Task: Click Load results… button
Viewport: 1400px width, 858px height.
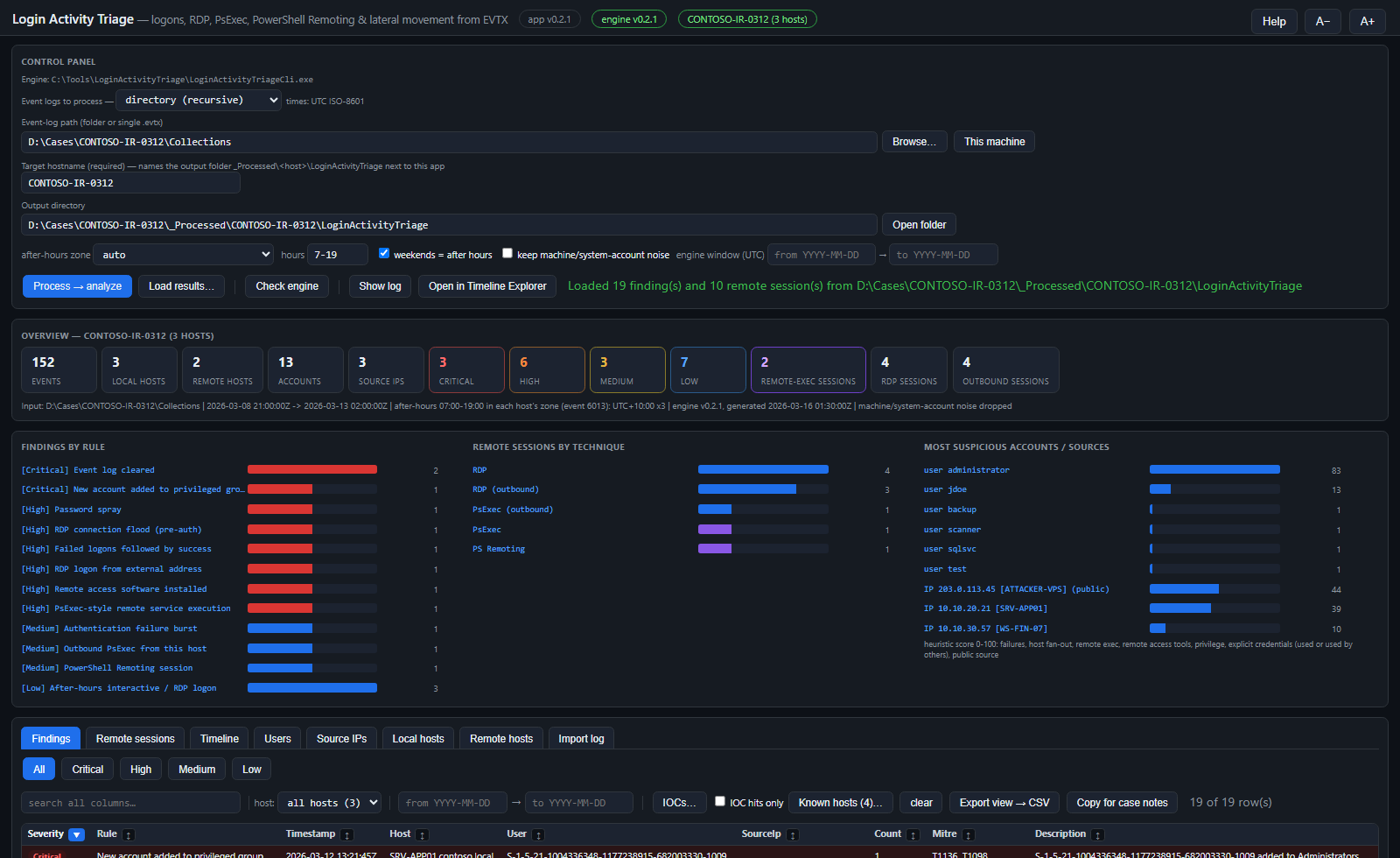Action: point(181,286)
